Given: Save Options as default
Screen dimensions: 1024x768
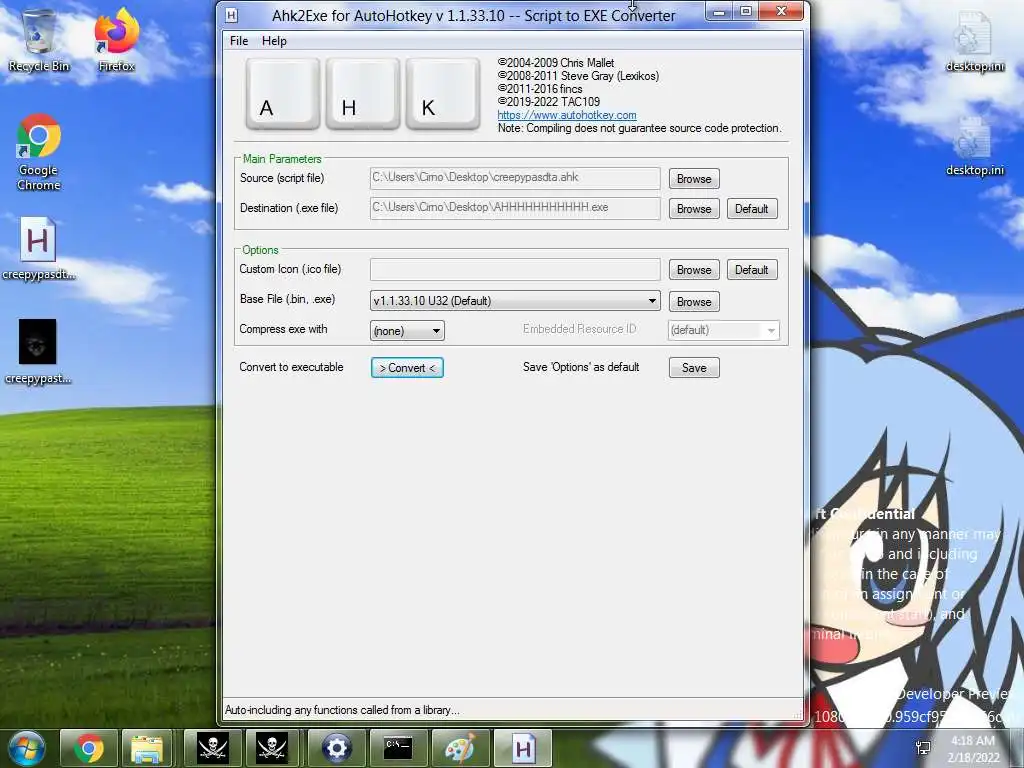Looking at the screenshot, I should [694, 368].
